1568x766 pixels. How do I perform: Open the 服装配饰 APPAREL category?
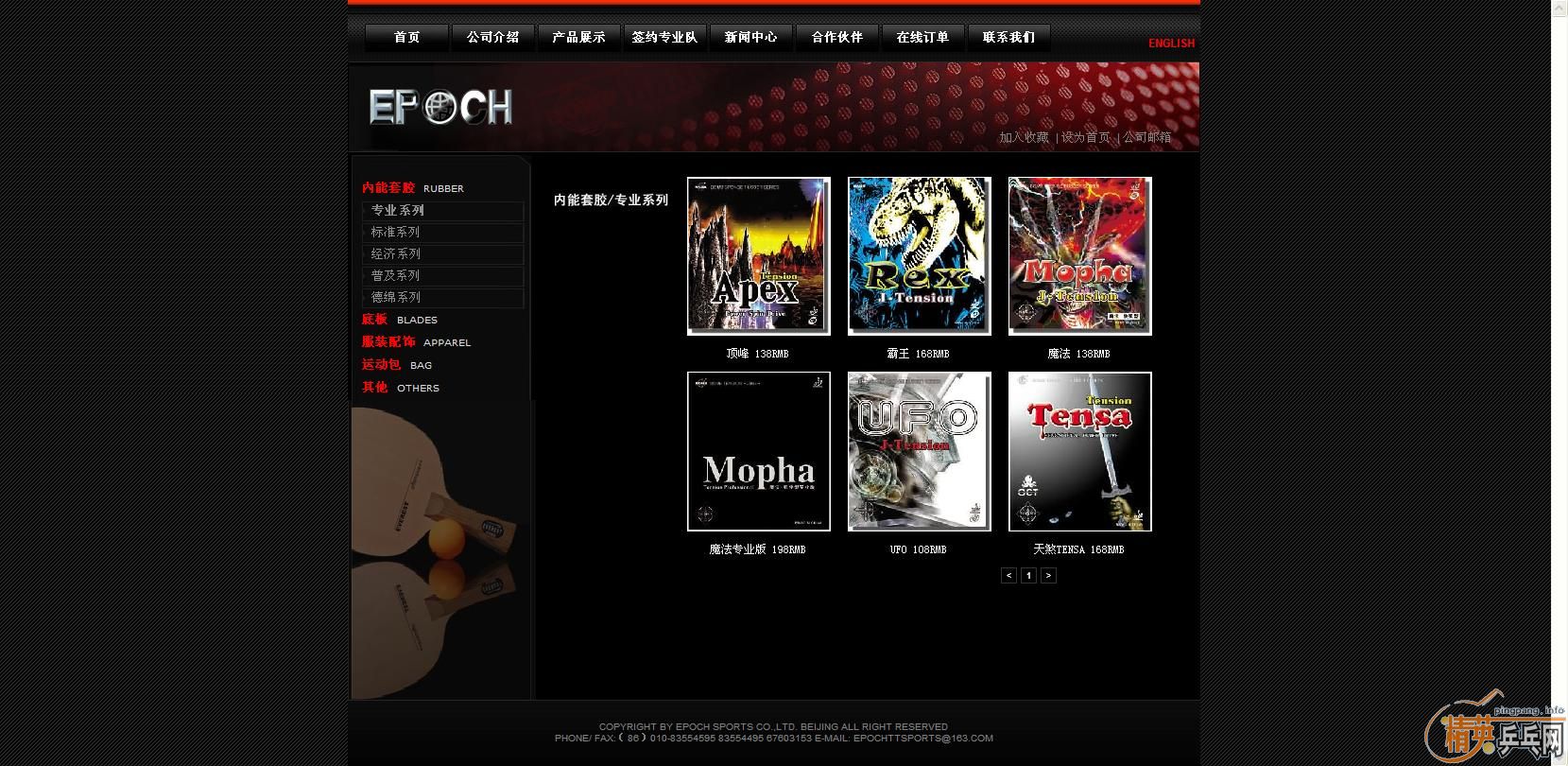[416, 342]
